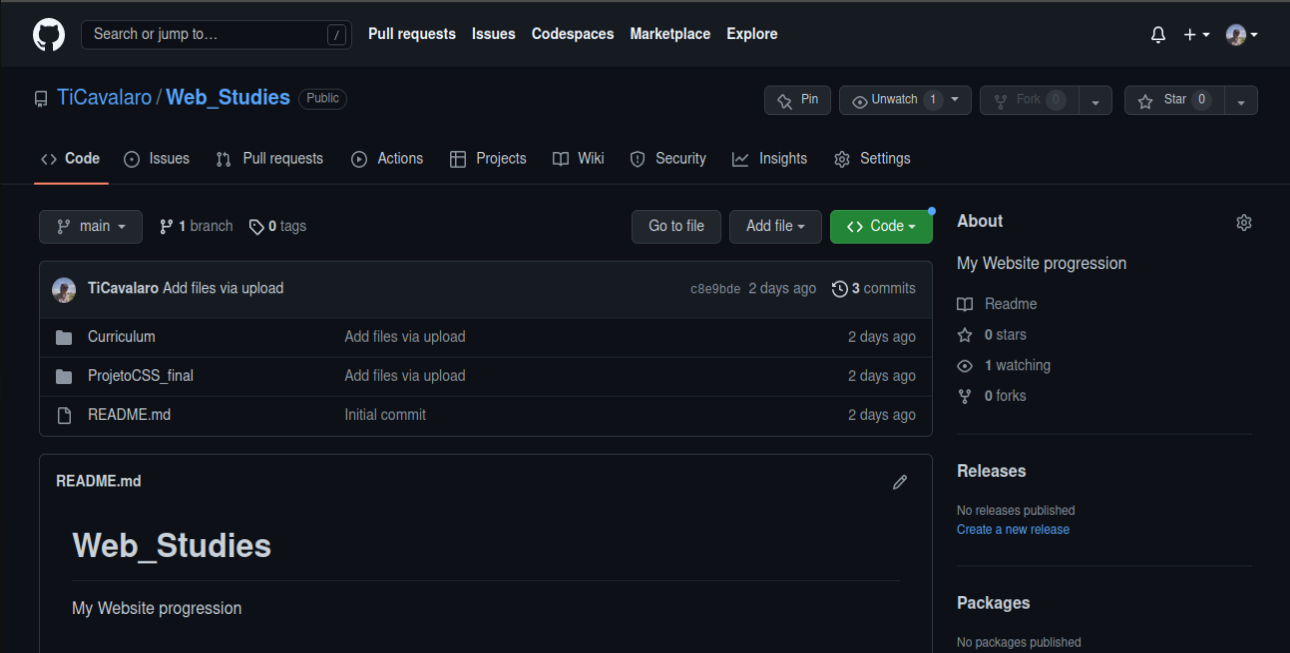Click Create a new release
1290x653 pixels.
(x=1013, y=530)
